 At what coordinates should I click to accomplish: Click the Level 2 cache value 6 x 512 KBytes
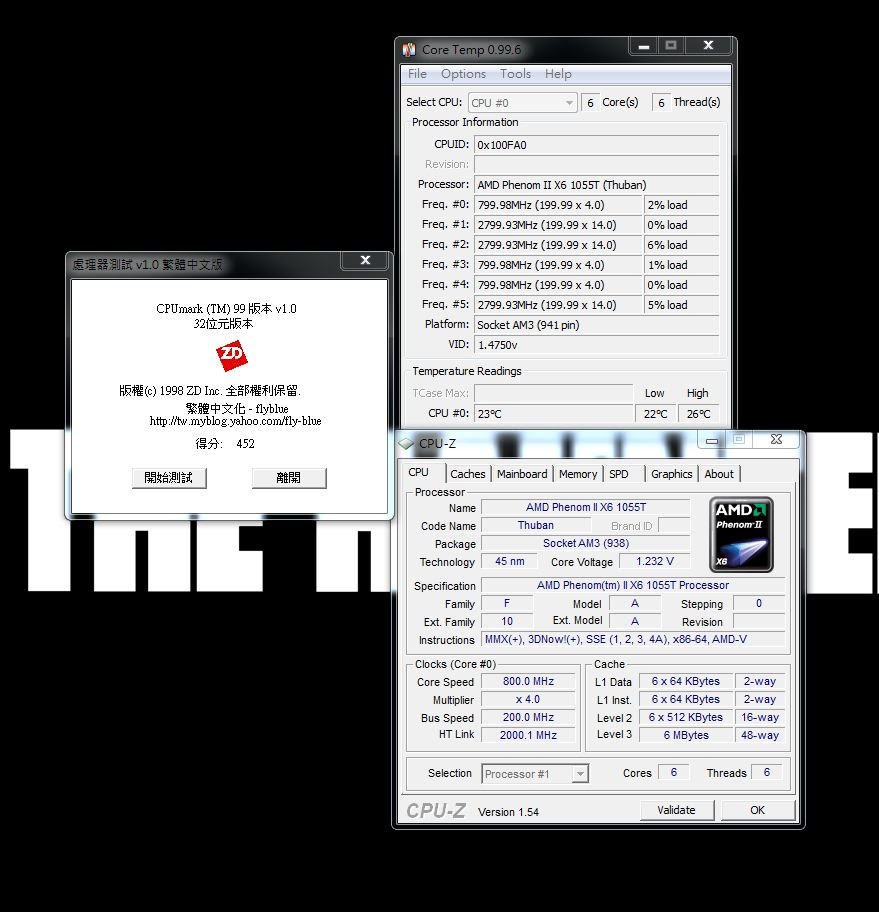[x=685, y=717]
